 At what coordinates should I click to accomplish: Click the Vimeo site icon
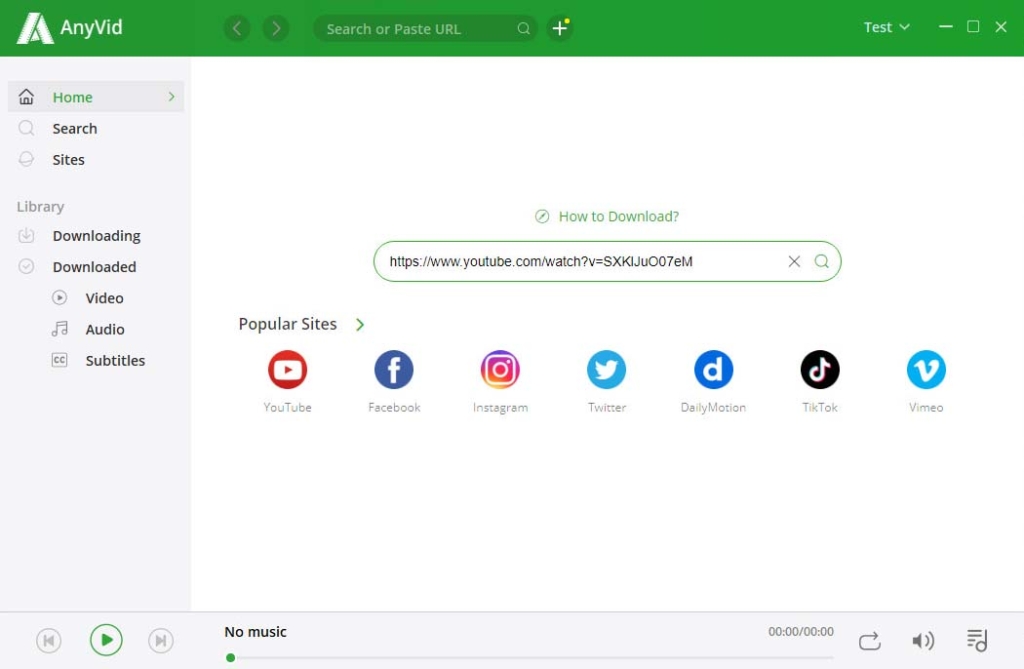926,370
